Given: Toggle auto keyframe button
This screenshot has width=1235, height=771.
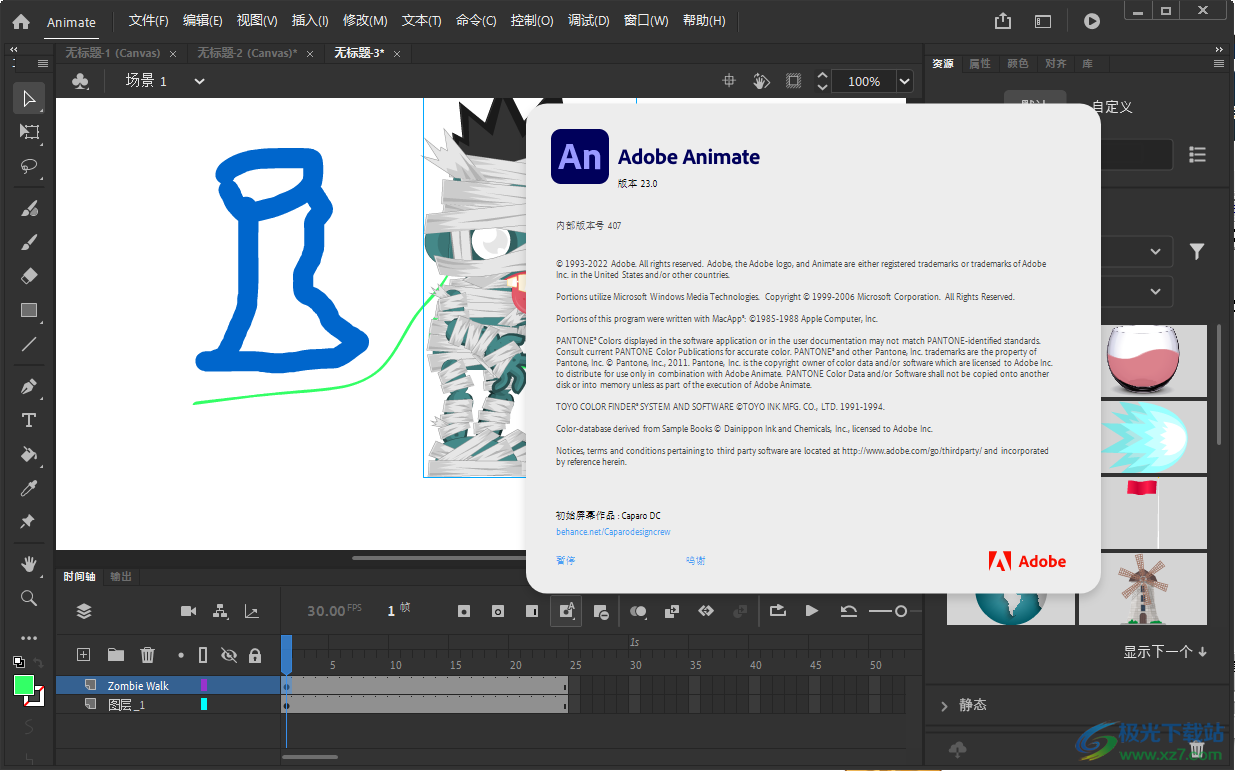Looking at the screenshot, I should click(x=566, y=611).
